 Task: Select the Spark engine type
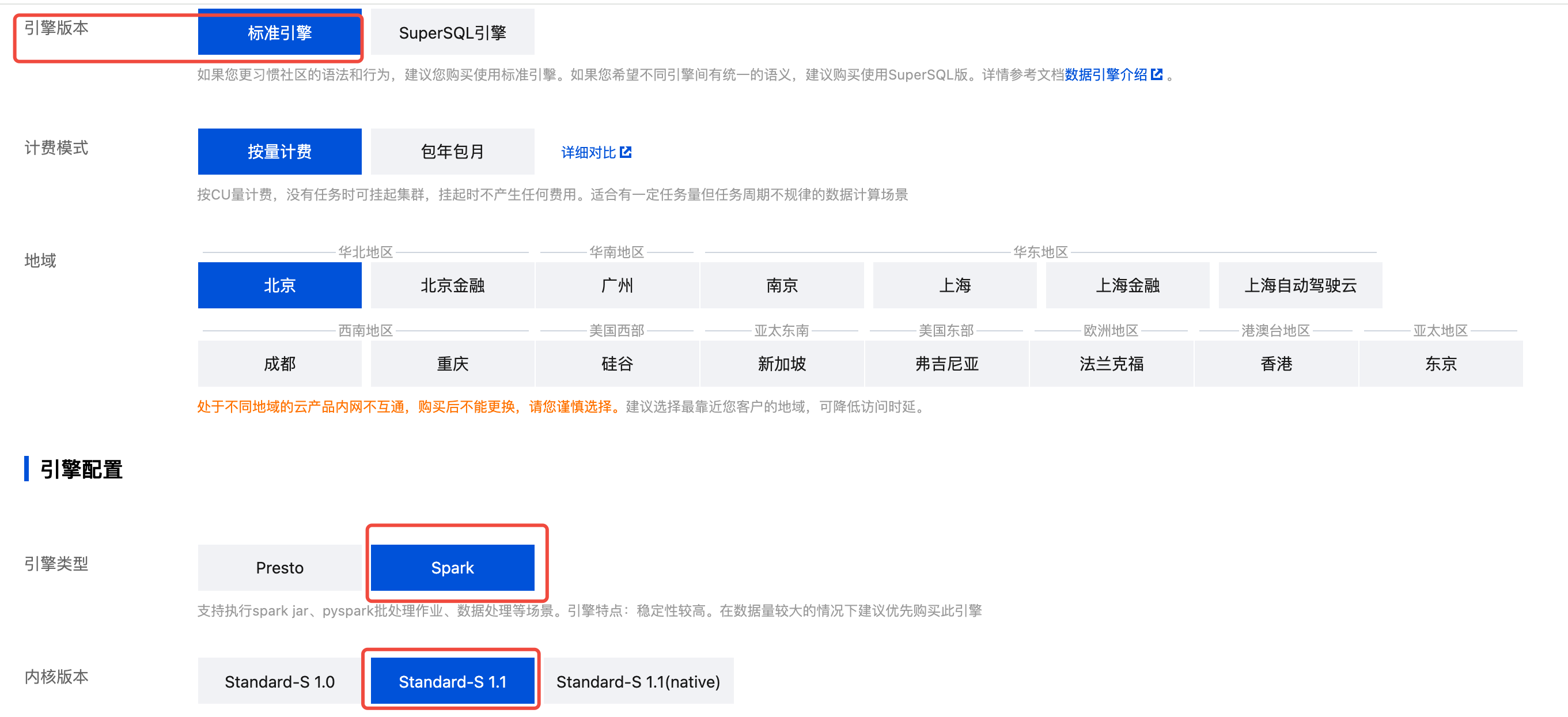point(452,567)
